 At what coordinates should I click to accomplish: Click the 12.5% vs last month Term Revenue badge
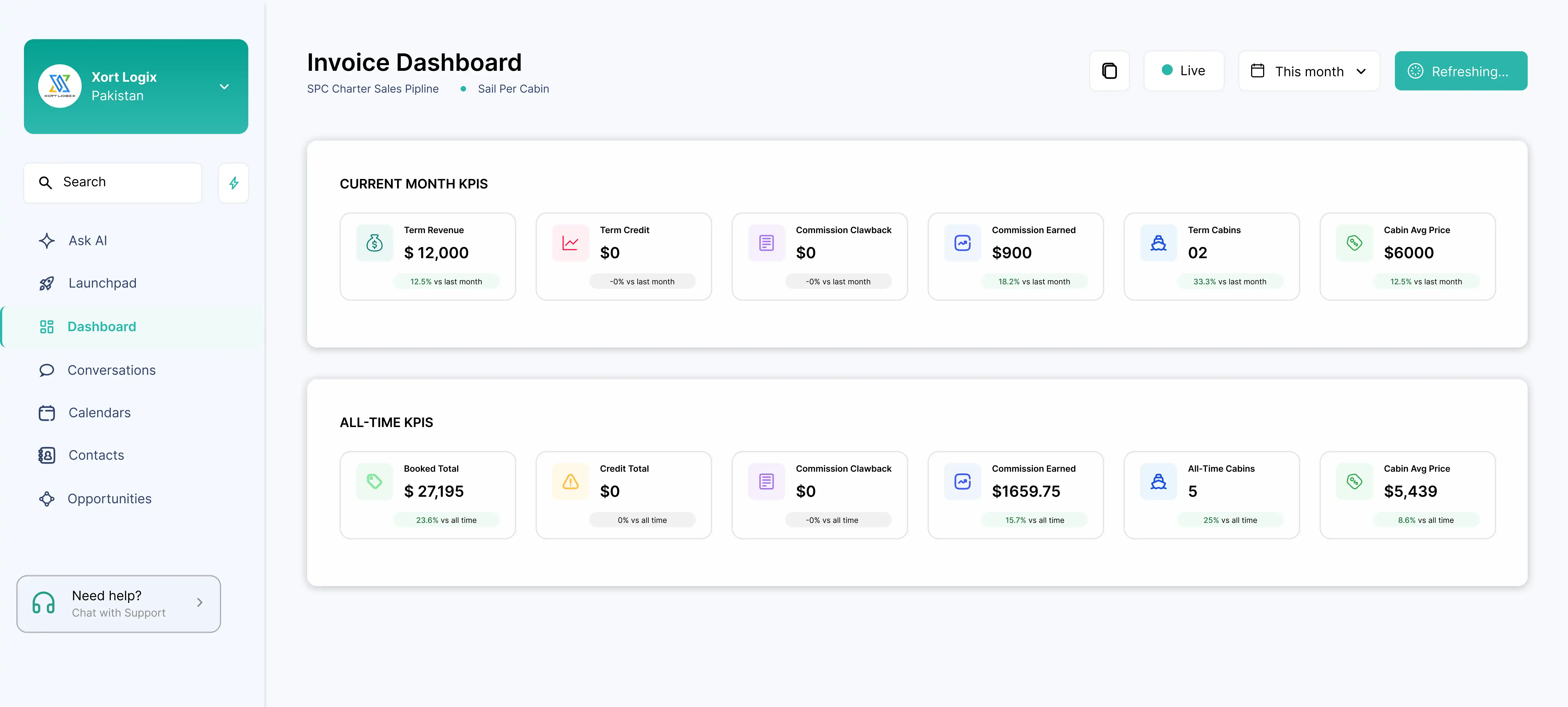coord(446,282)
